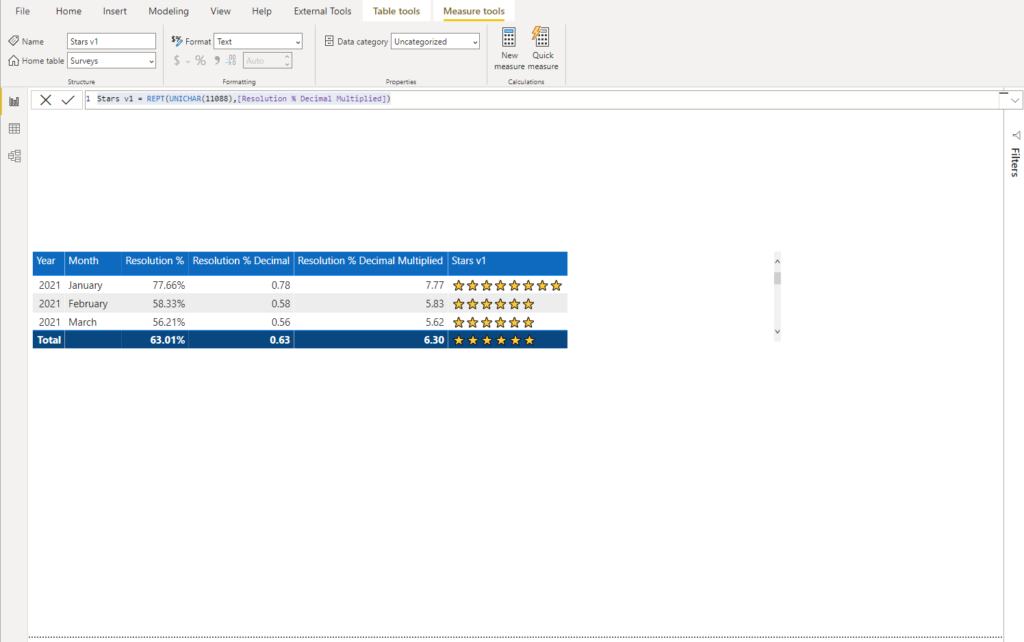Click the 6.30 total multiplied value

[434, 340]
